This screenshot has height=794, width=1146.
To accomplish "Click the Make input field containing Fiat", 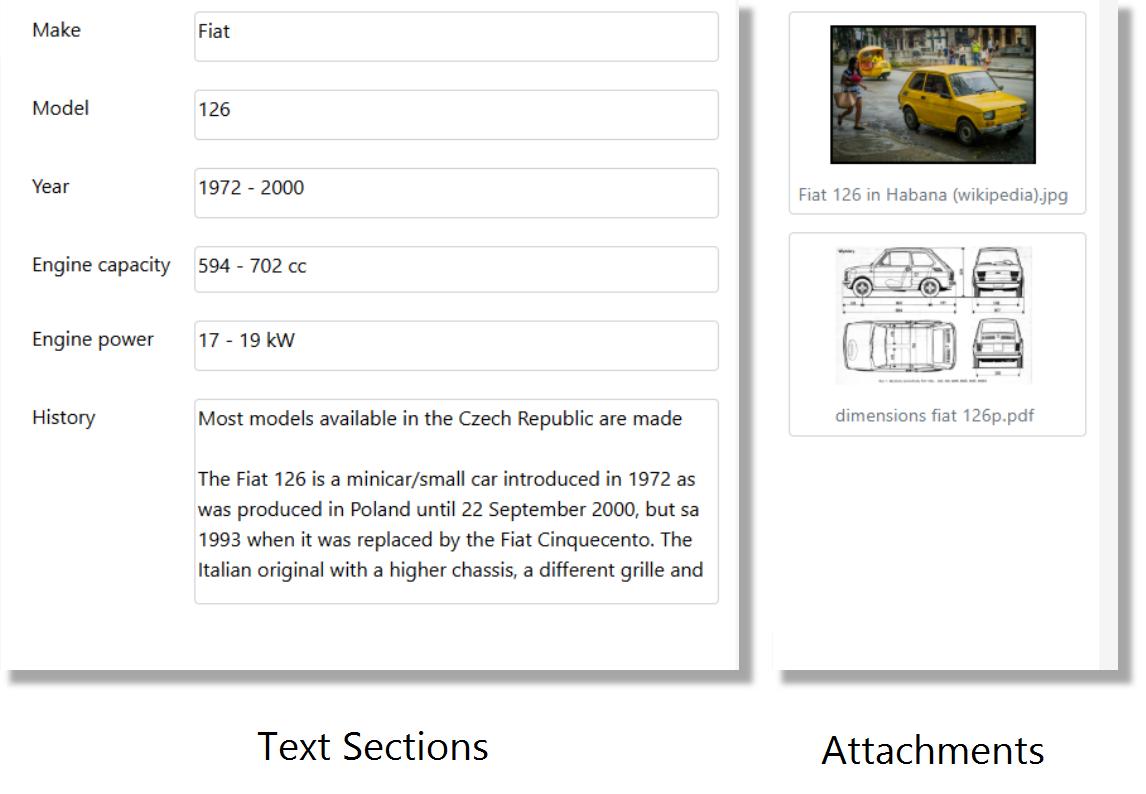I will pyautogui.click(x=456, y=37).
